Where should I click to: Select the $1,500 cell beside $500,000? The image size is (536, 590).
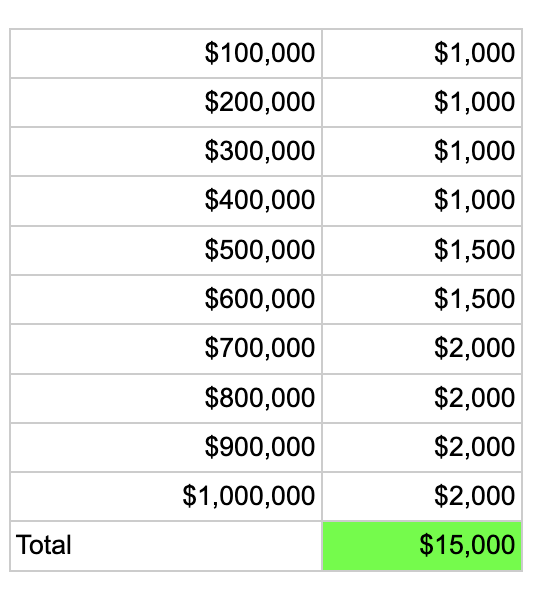coord(422,251)
